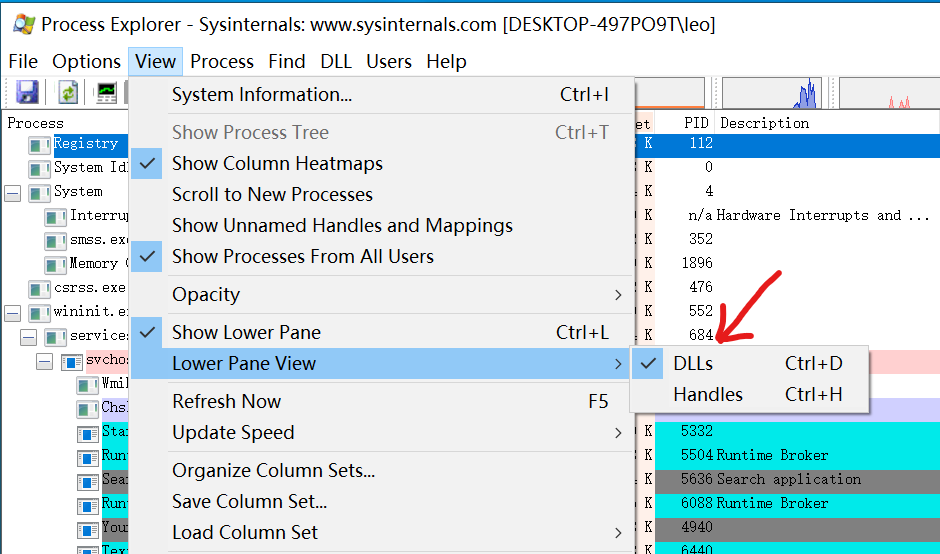Toggle Show Processes From All Users

coord(382,256)
